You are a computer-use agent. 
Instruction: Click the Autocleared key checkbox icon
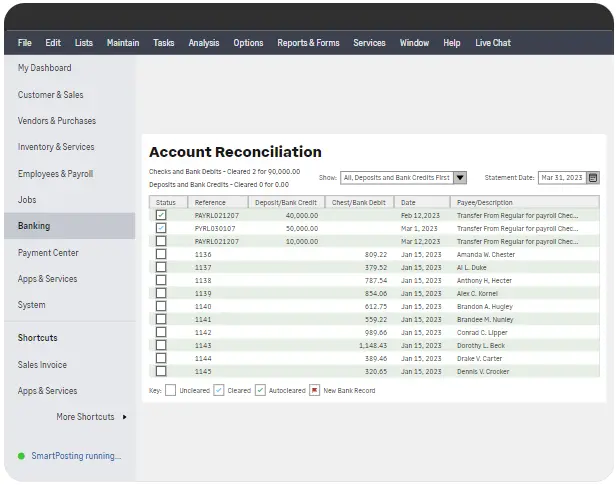260,390
